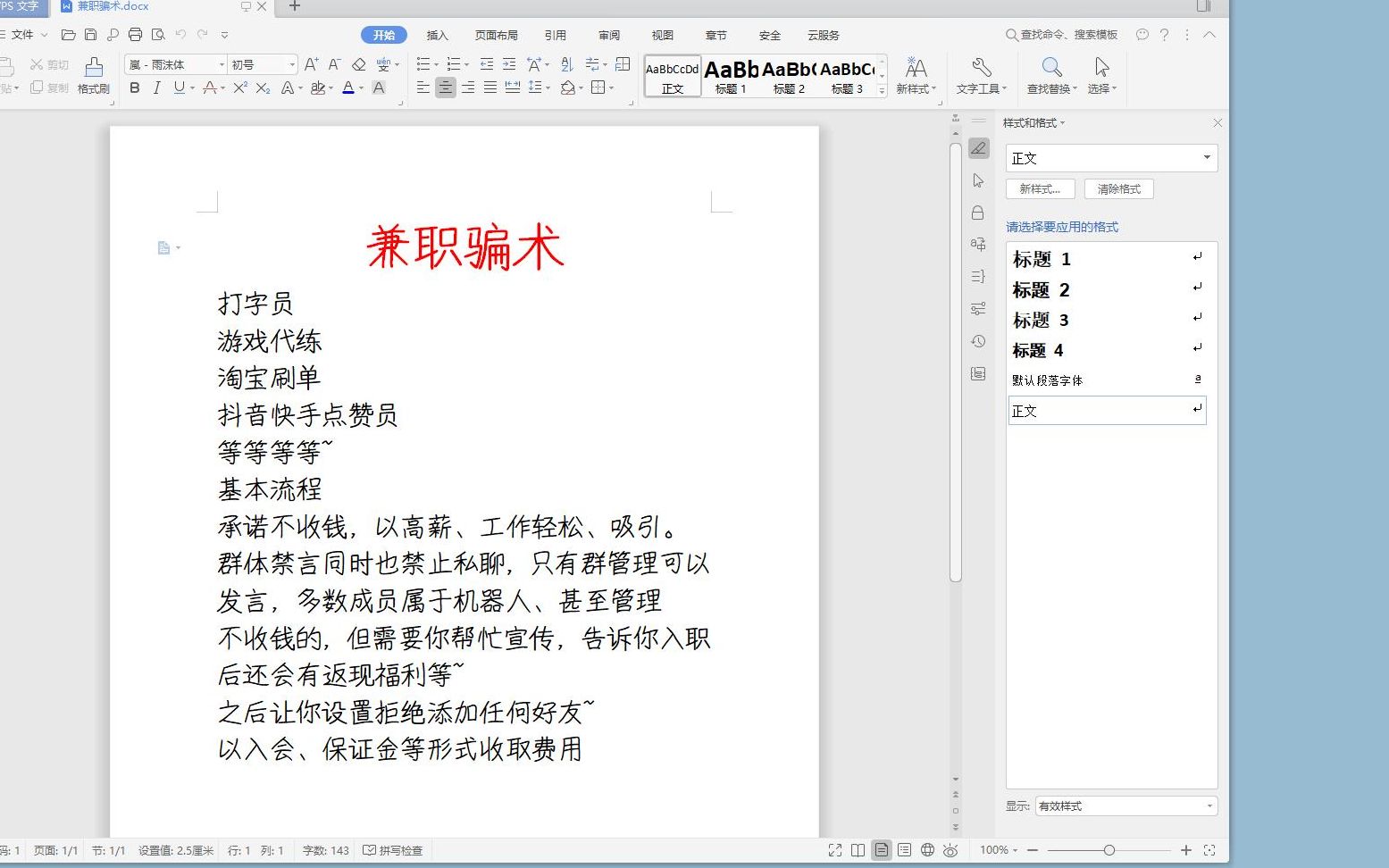Open the font name dropdown

coord(222,64)
